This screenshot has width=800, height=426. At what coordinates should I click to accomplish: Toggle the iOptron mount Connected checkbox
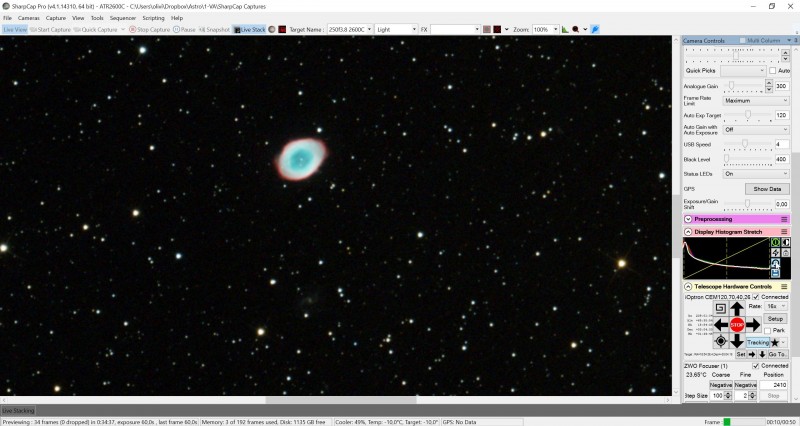pos(756,296)
